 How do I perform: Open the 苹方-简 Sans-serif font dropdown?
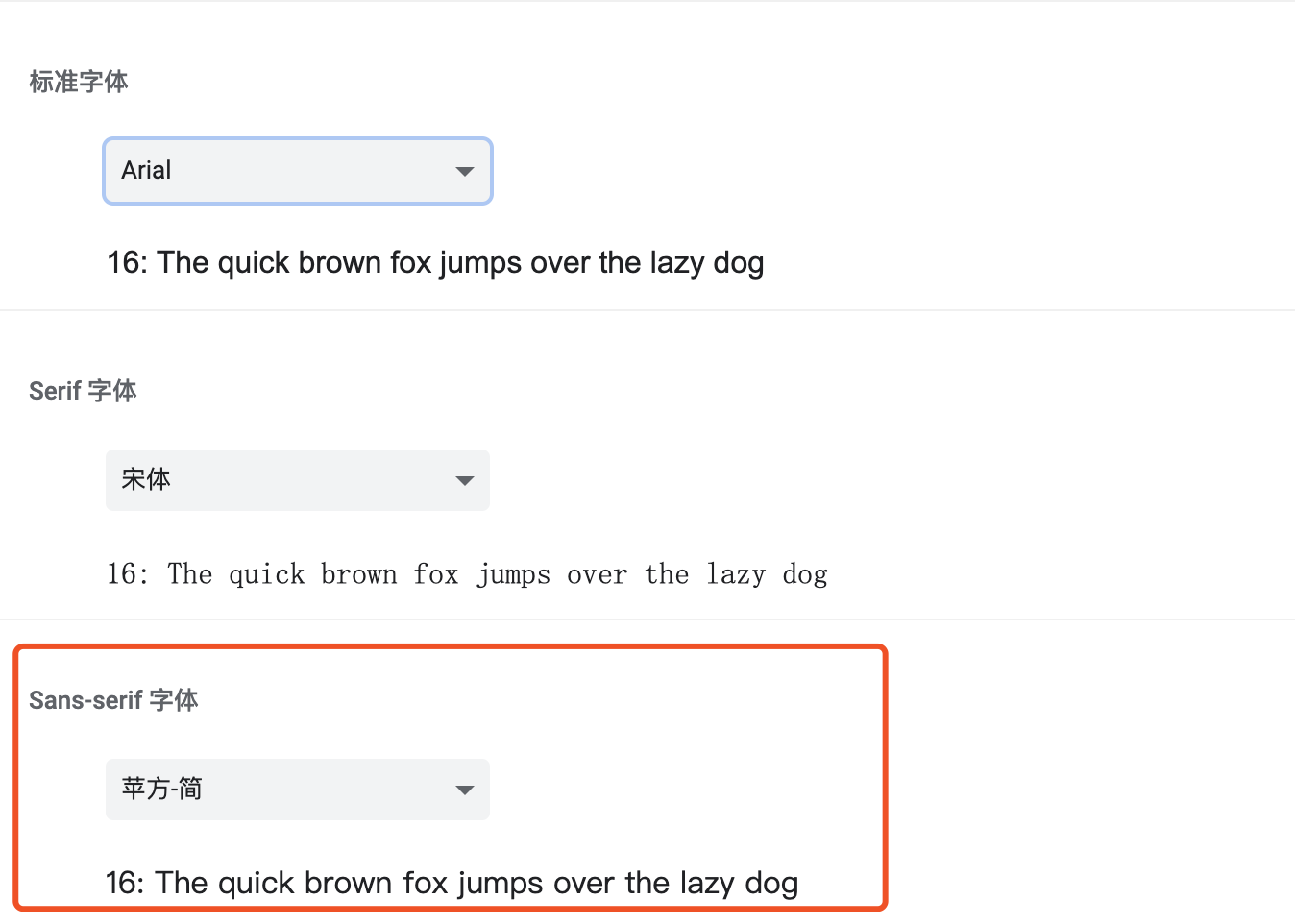(297, 790)
